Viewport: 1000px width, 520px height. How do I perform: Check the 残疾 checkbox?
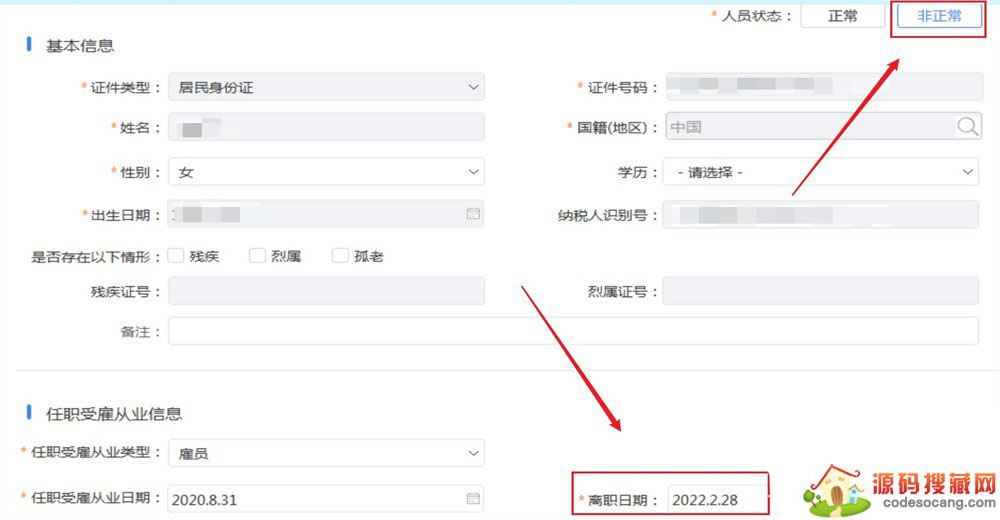(176, 256)
